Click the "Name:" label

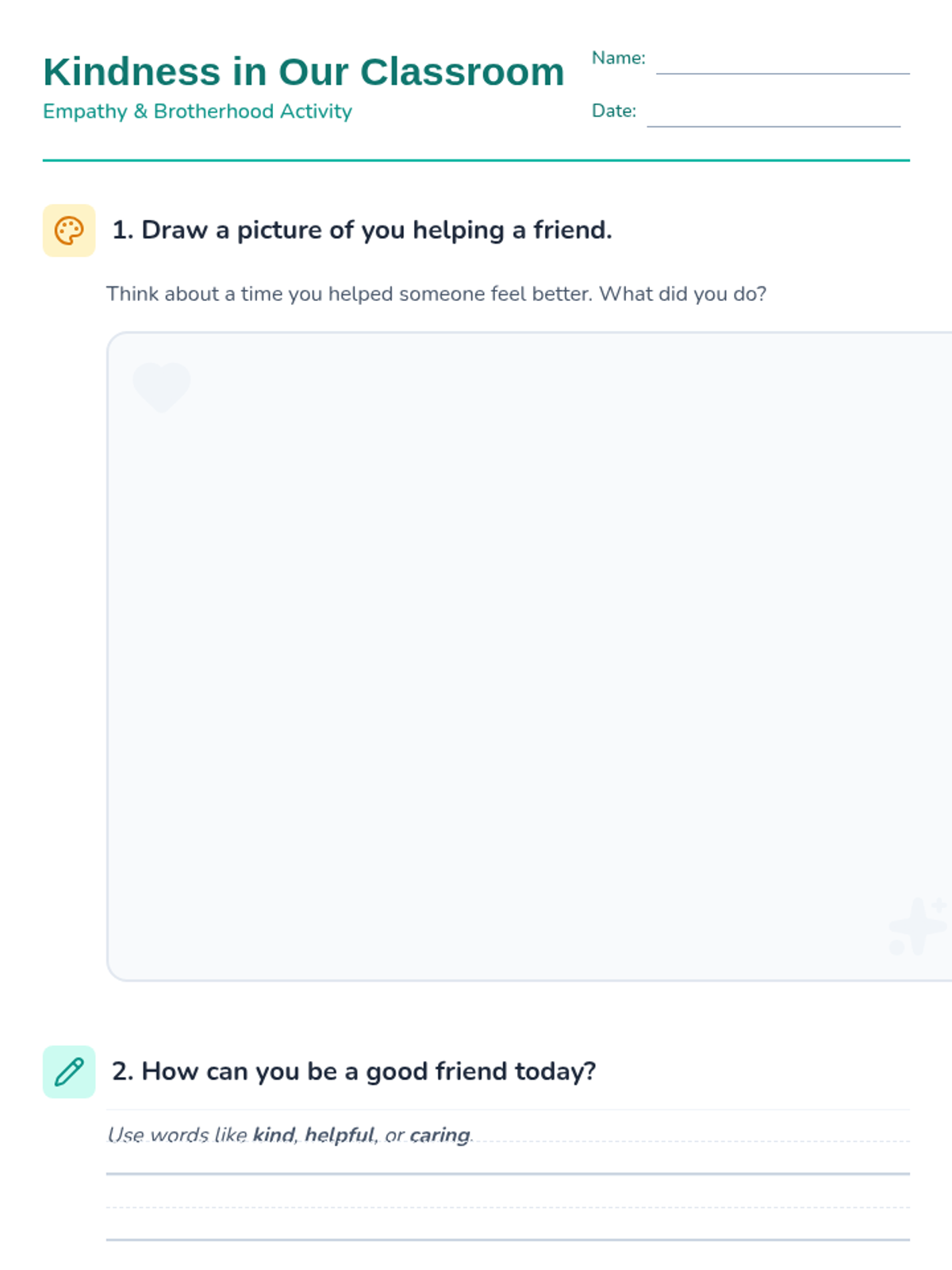[618, 58]
